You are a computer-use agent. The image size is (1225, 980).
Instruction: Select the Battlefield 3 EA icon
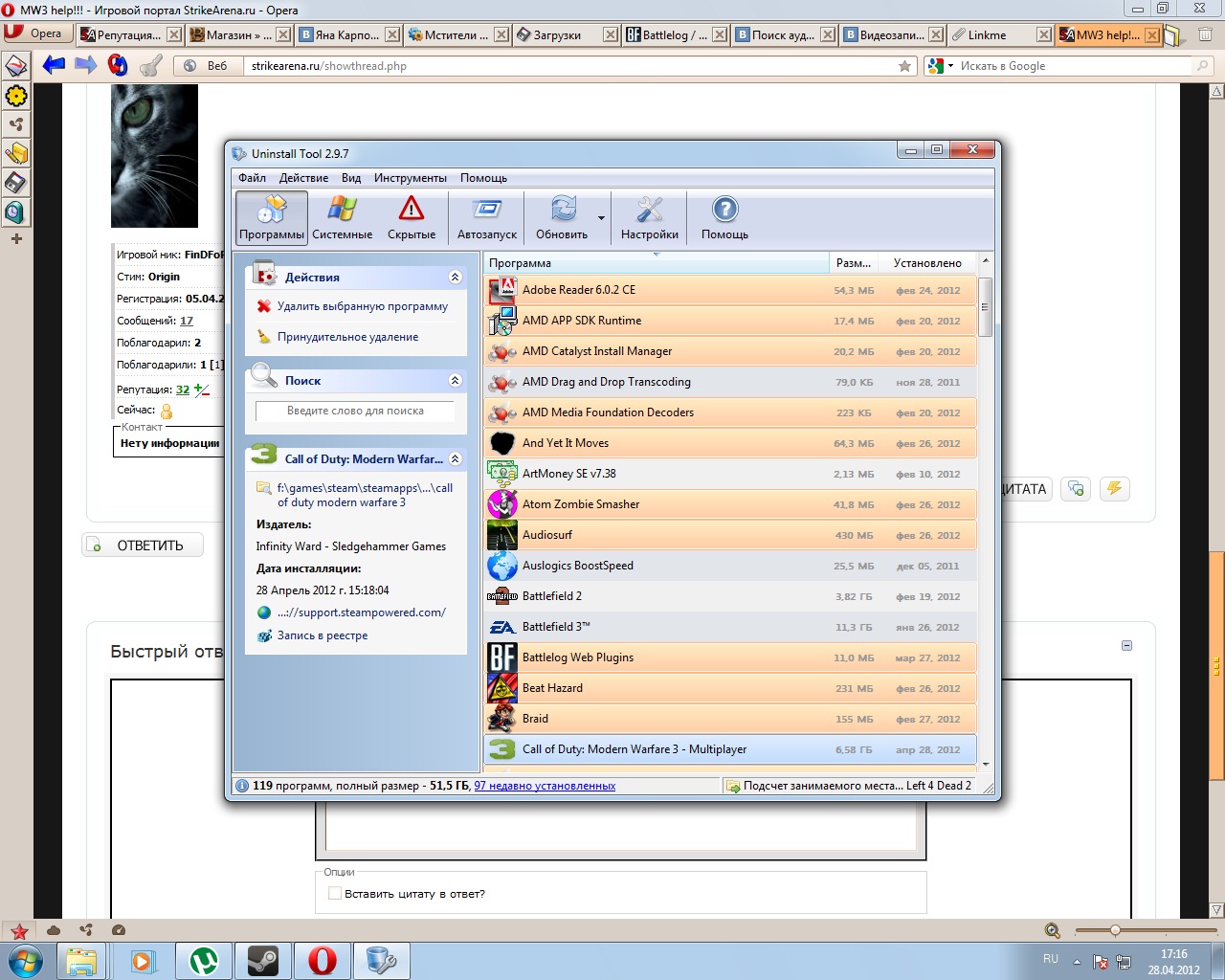pyautogui.click(x=502, y=627)
